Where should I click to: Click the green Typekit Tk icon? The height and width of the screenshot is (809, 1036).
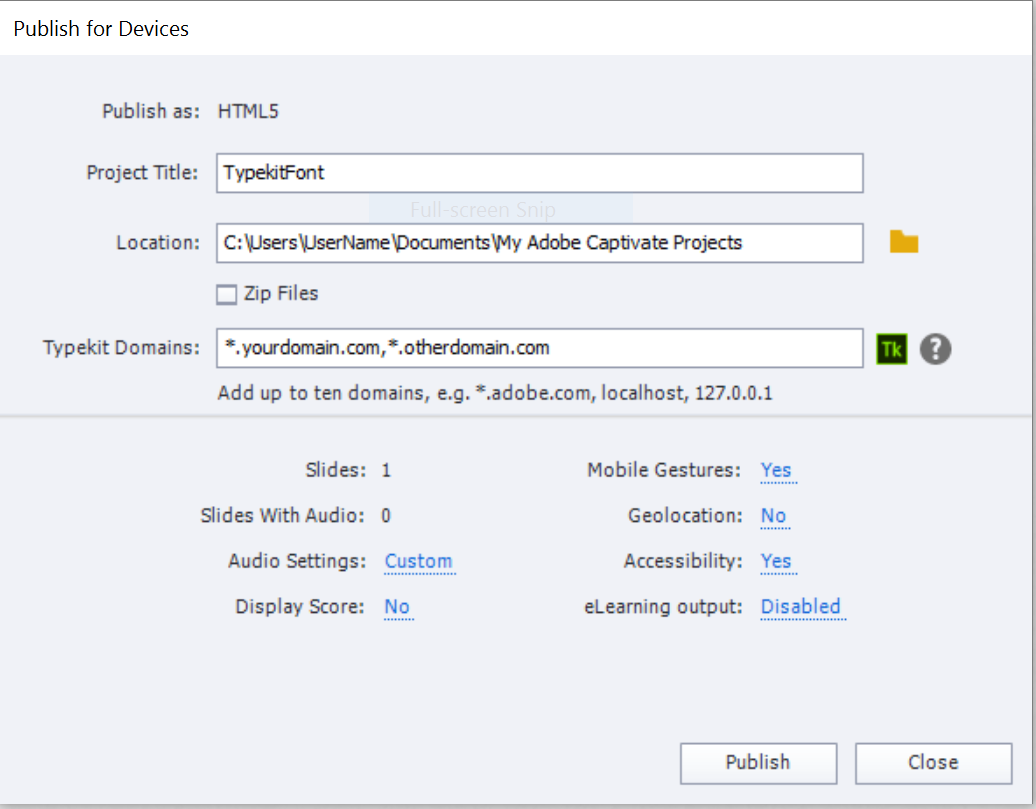890,349
